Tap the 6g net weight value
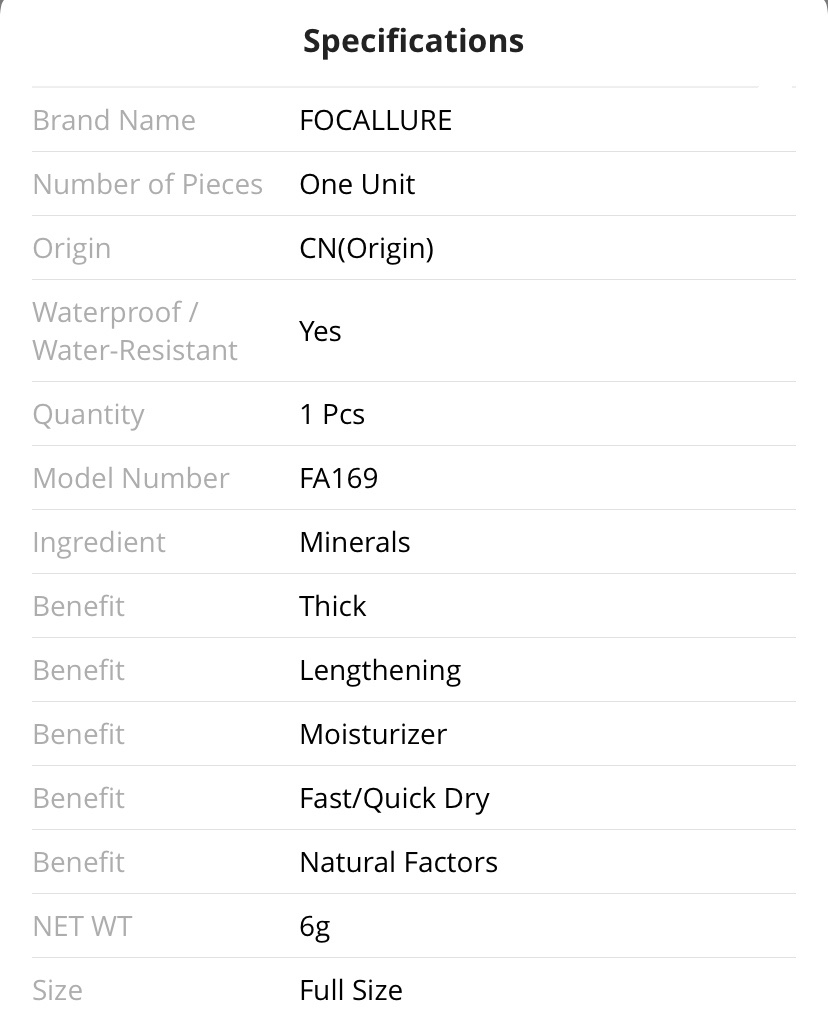This screenshot has height=1010, width=828. [x=315, y=928]
